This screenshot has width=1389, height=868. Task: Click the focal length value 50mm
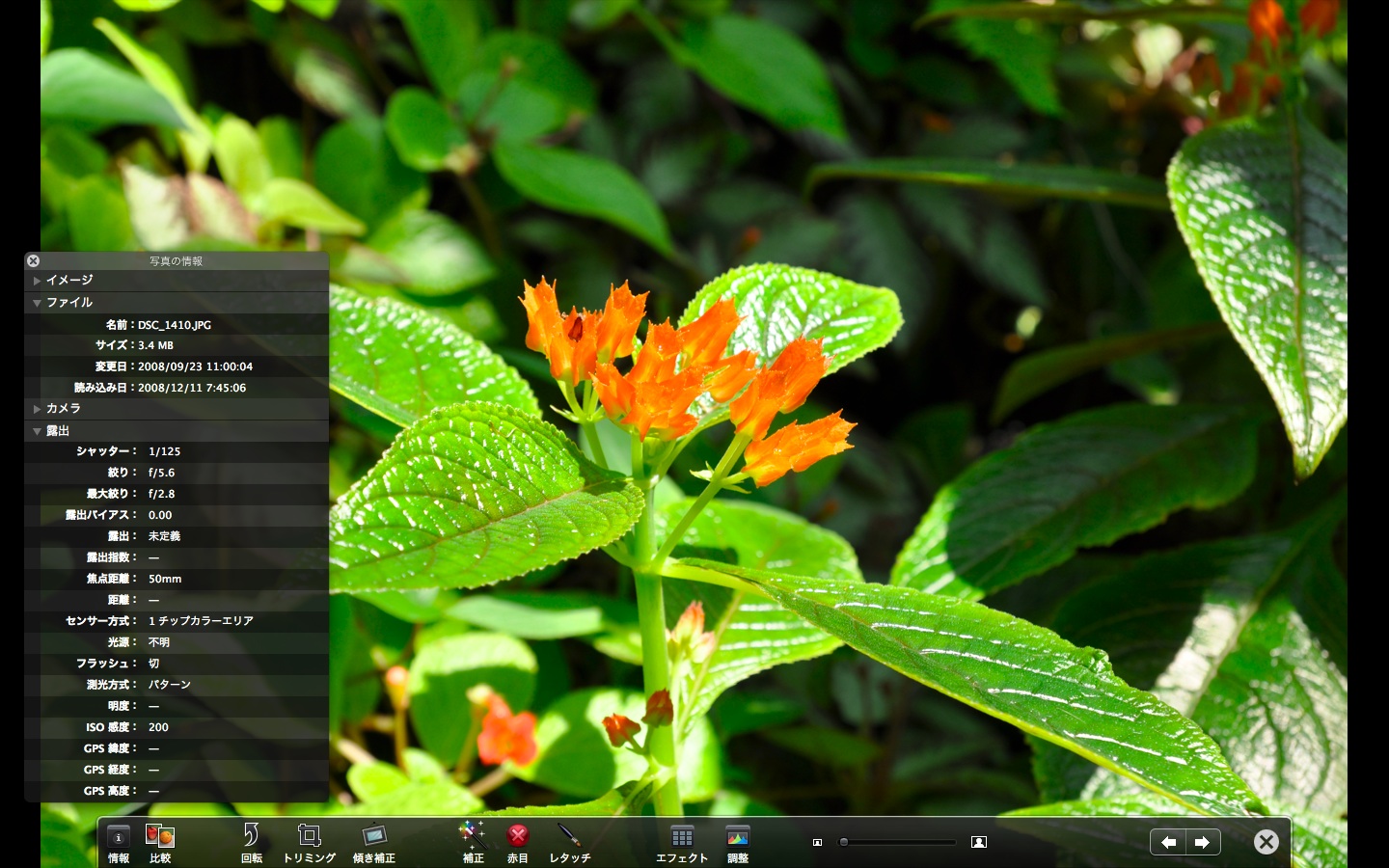tap(165, 579)
